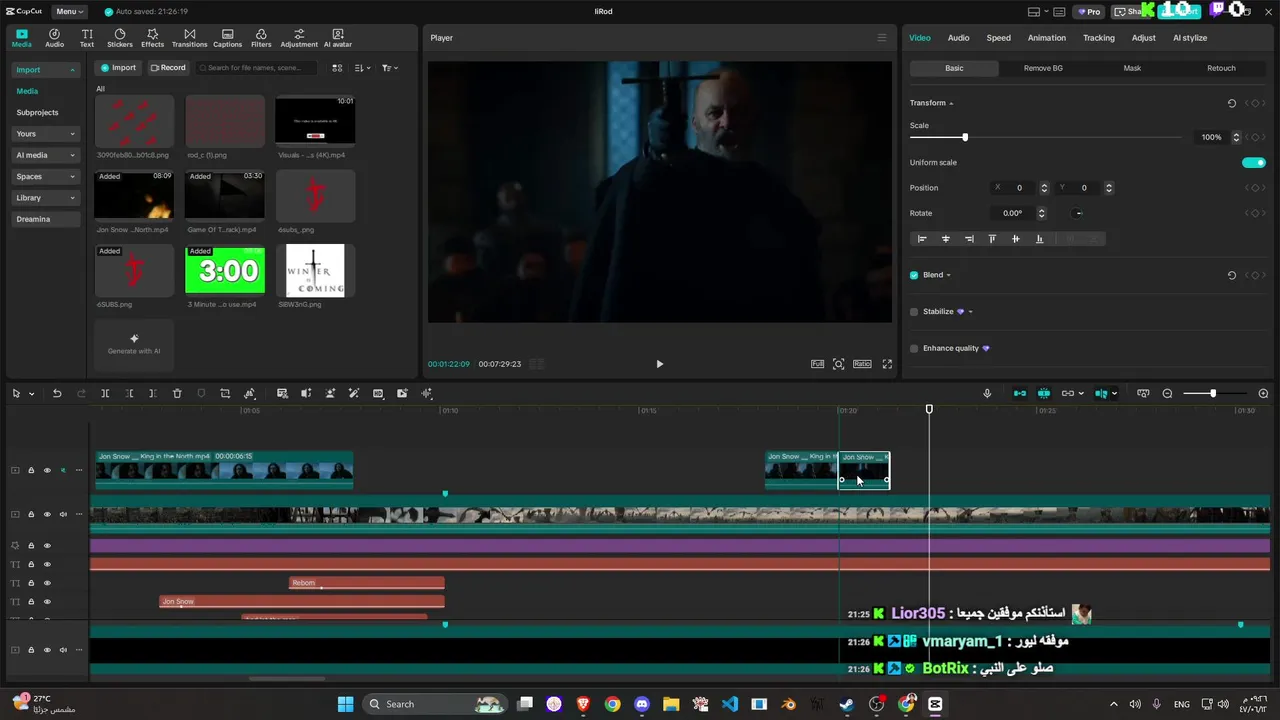Reset the Transform settings

[1232, 103]
